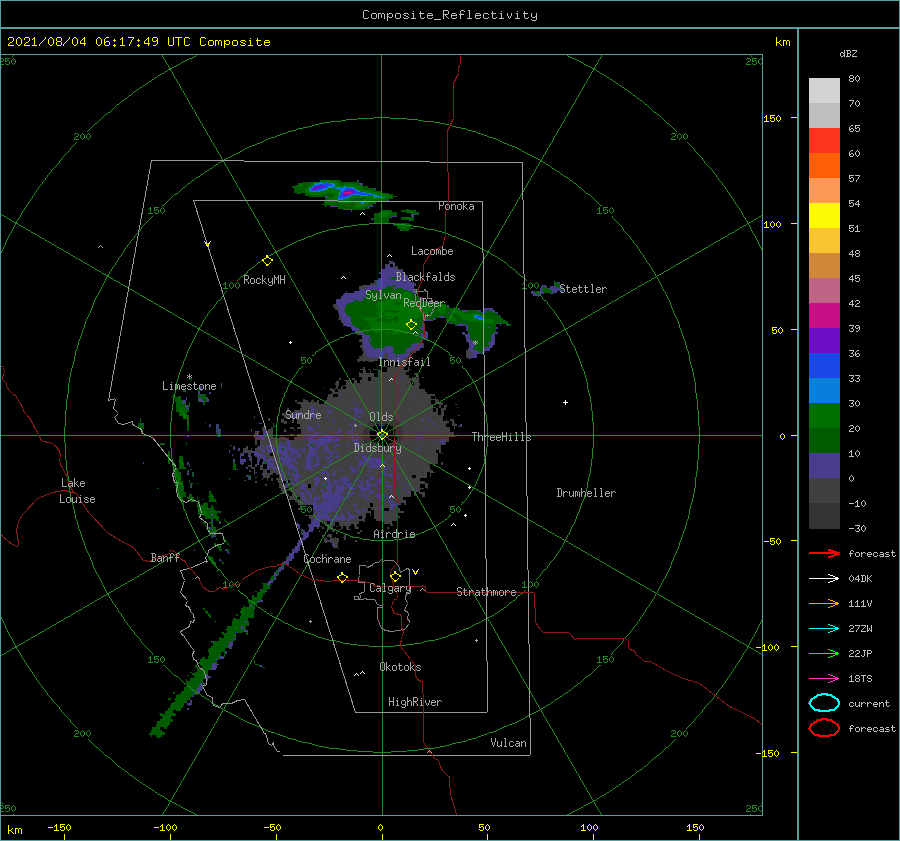Click the 2021/08/04 06:17:49 UTC timestamp
900x841 pixels.
pyautogui.click(x=98, y=42)
